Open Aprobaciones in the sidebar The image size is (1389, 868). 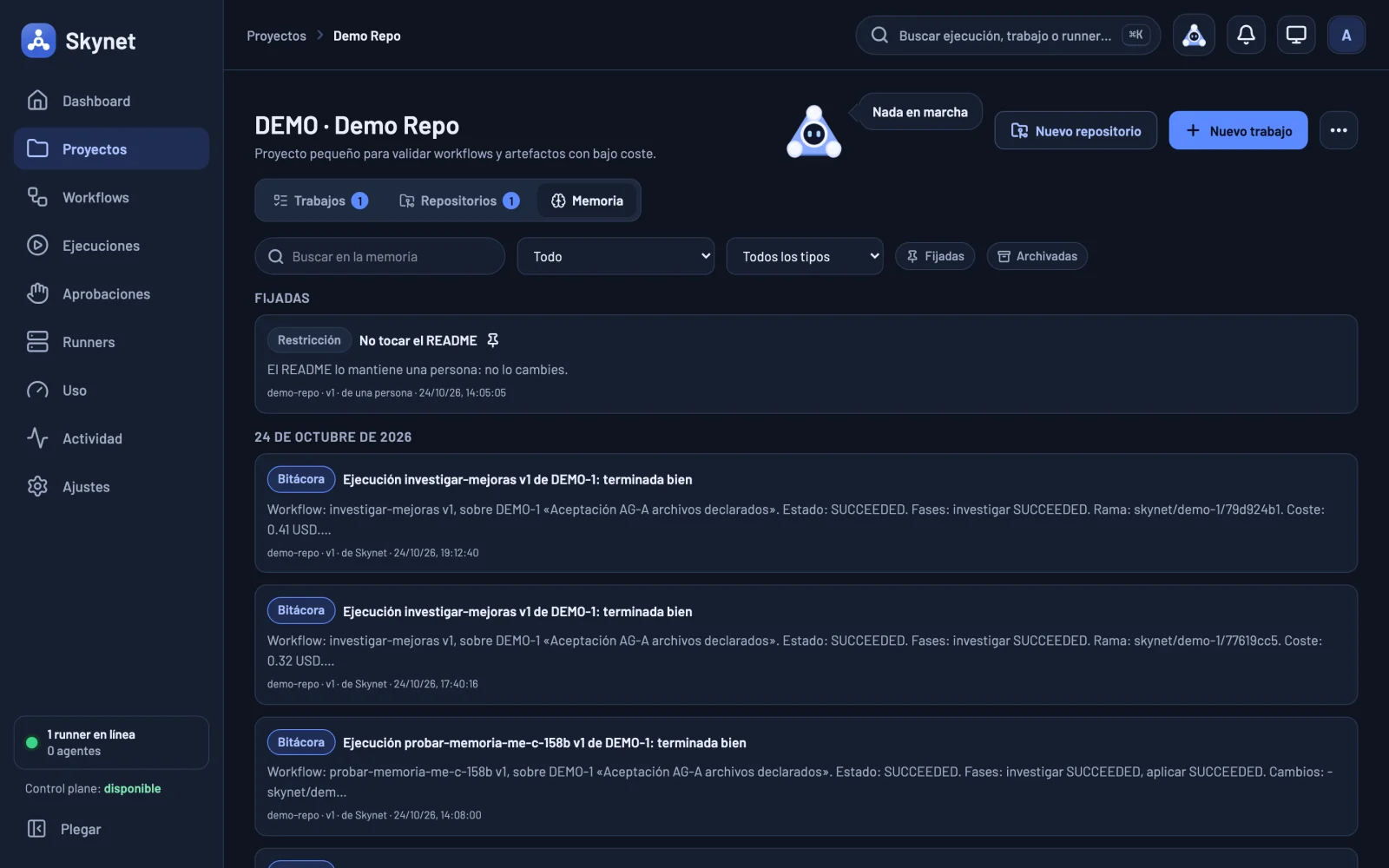(x=111, y=293)
